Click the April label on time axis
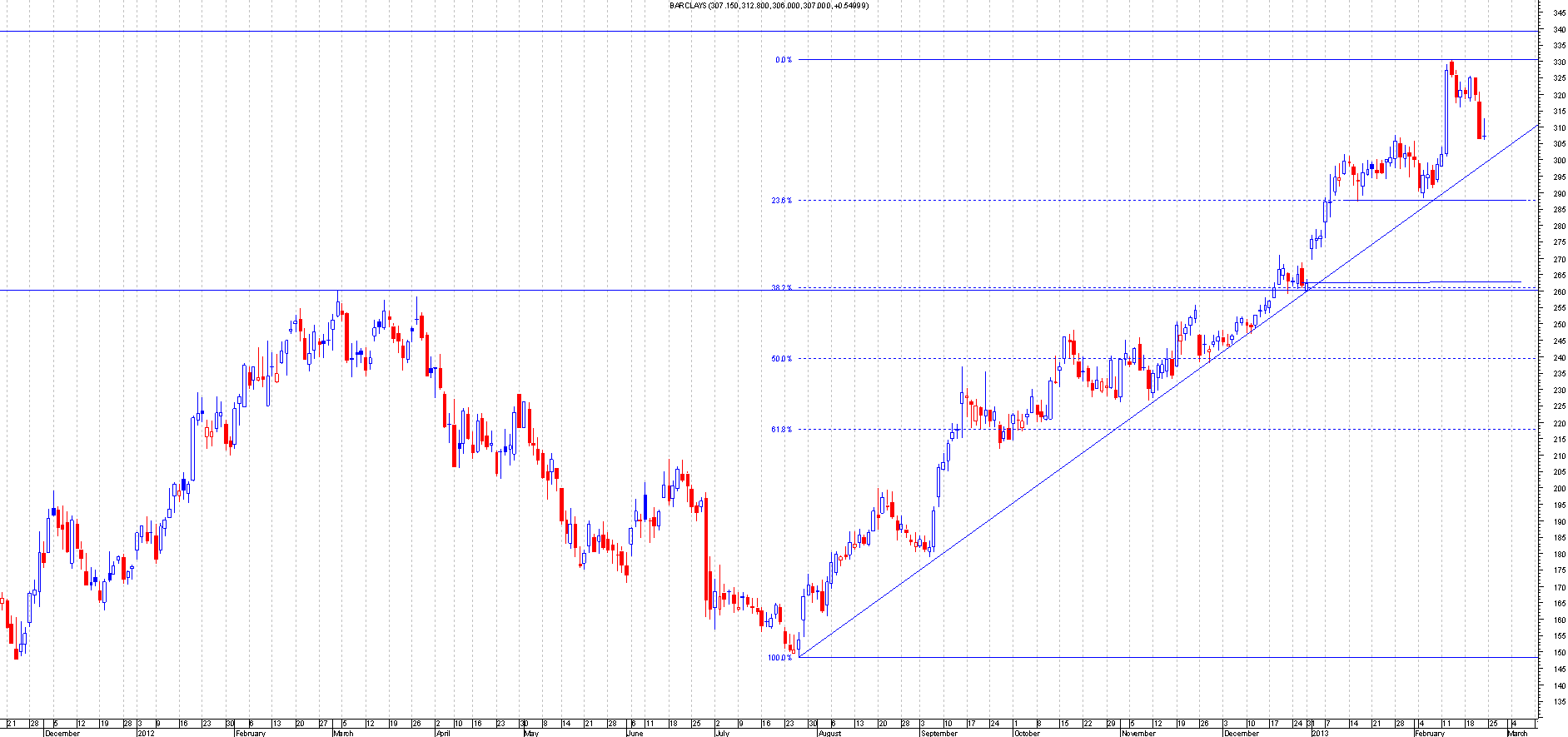The width and height of the screenshot is (1568, 737). coord(443,734)
